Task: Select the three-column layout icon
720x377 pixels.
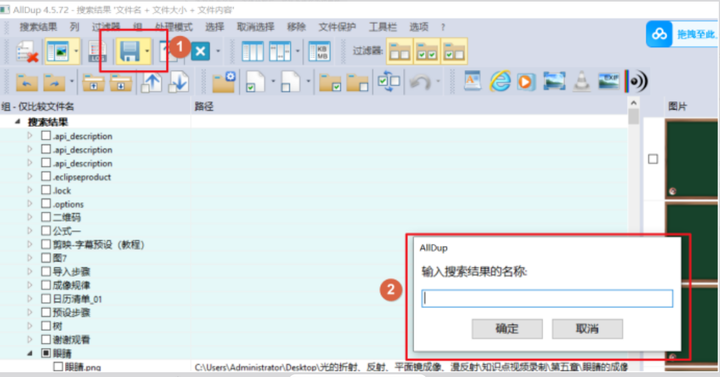Action: pyautogui.click(x=253, y=51)
